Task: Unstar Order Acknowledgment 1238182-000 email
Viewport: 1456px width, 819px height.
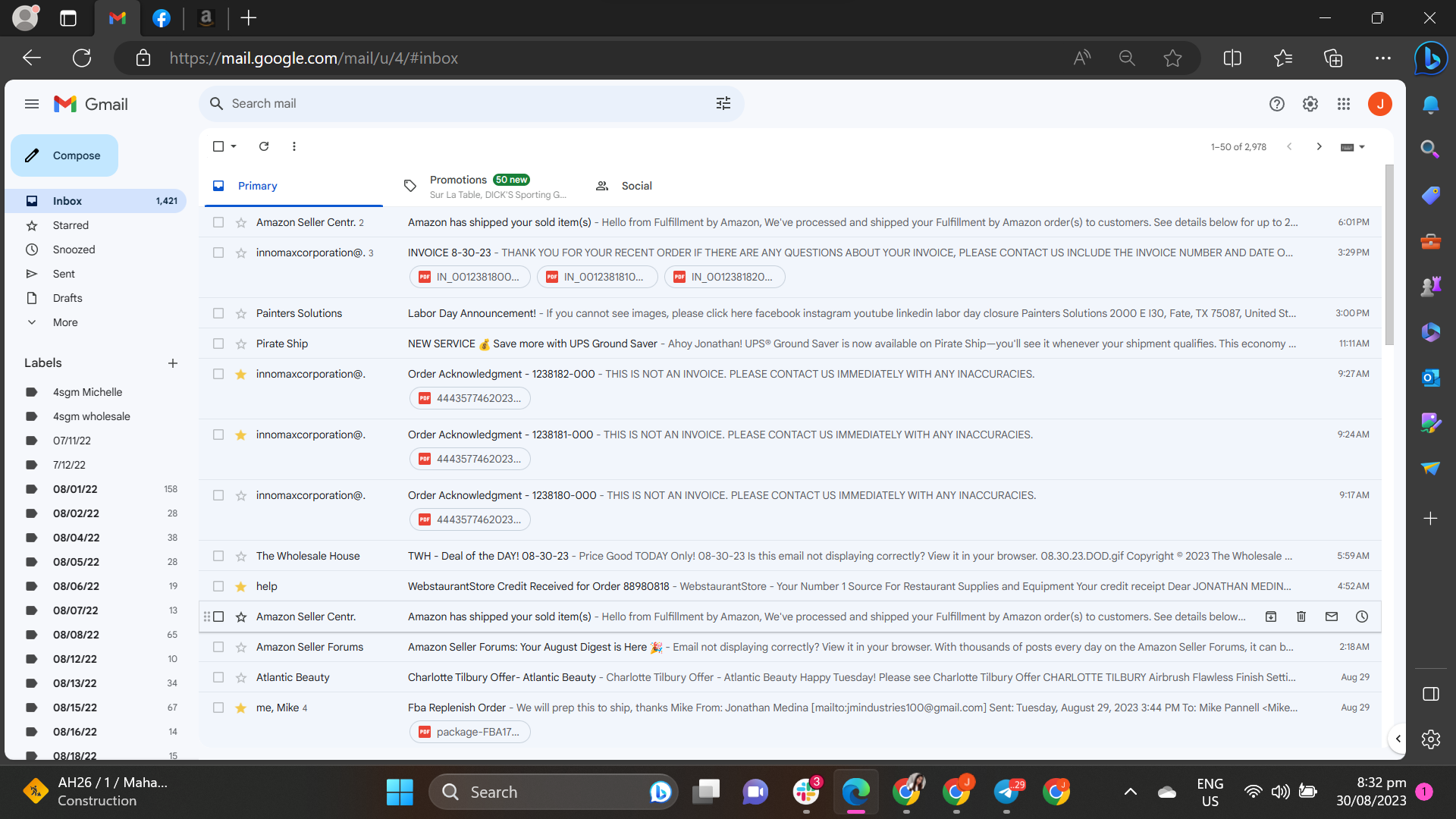Action: pos(241,374)
